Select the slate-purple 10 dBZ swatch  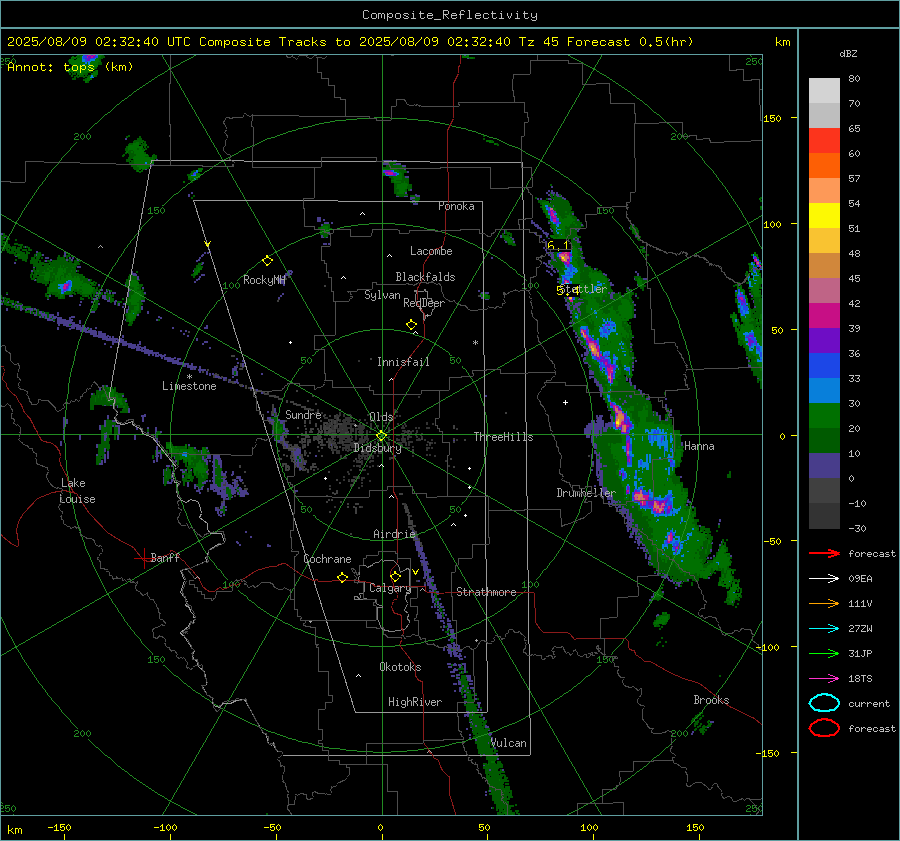pyautogui.click(x=824, y=466)
